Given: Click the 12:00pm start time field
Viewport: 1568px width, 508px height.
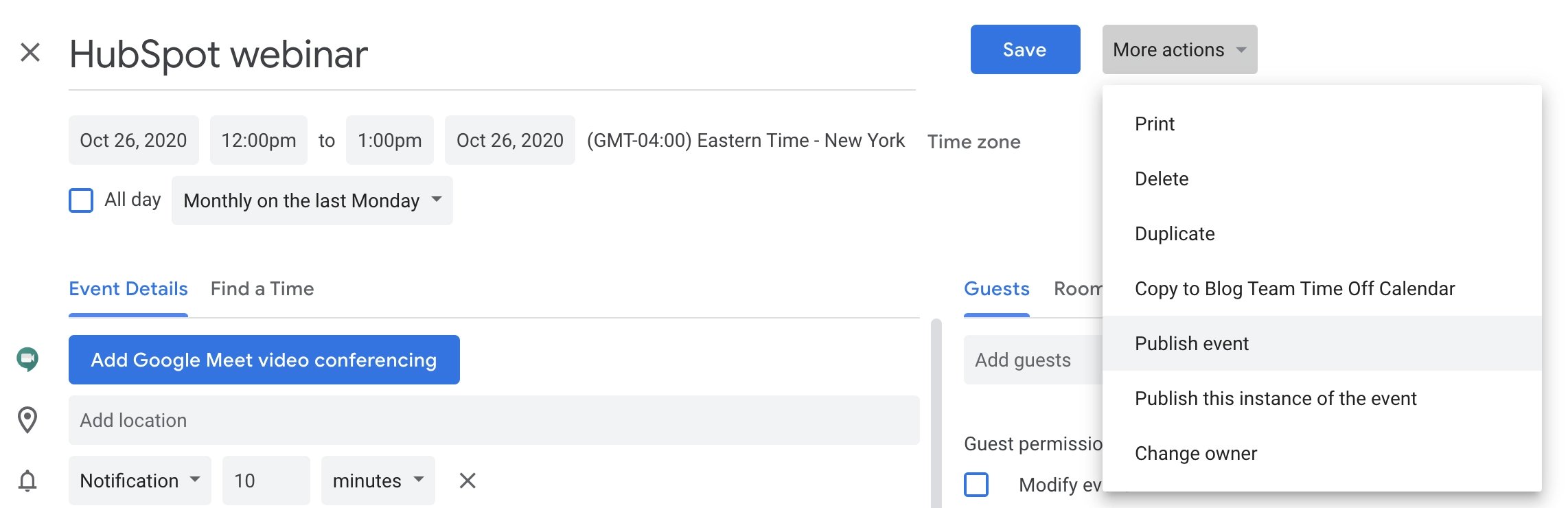Looking at the screenshot, I should [258, 140].
